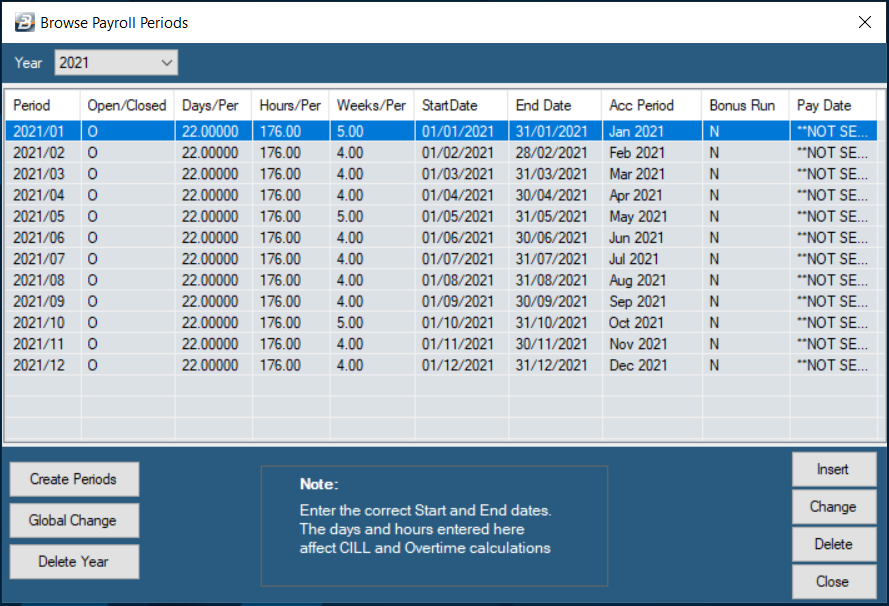Click the Create Periods button
The image size is (889, 606).
click(x=74, y=479)
